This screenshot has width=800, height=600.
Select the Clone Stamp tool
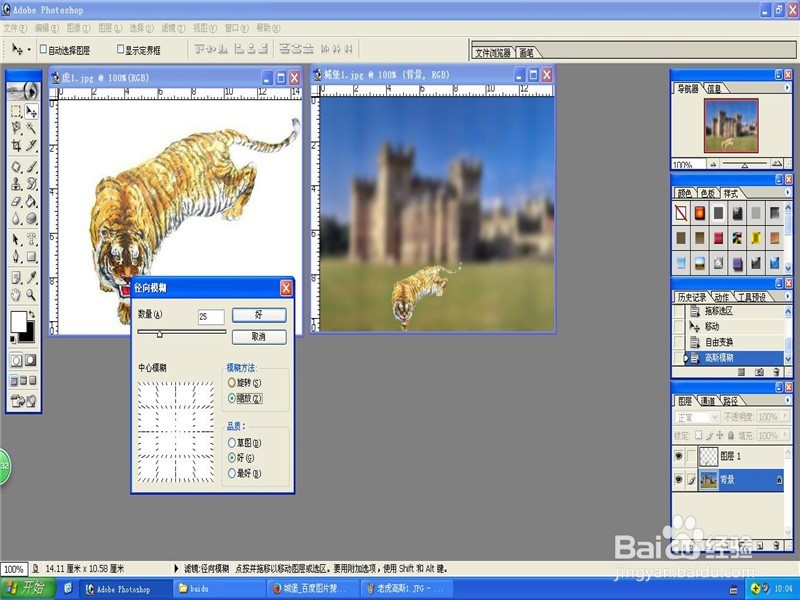coord(16,184)
